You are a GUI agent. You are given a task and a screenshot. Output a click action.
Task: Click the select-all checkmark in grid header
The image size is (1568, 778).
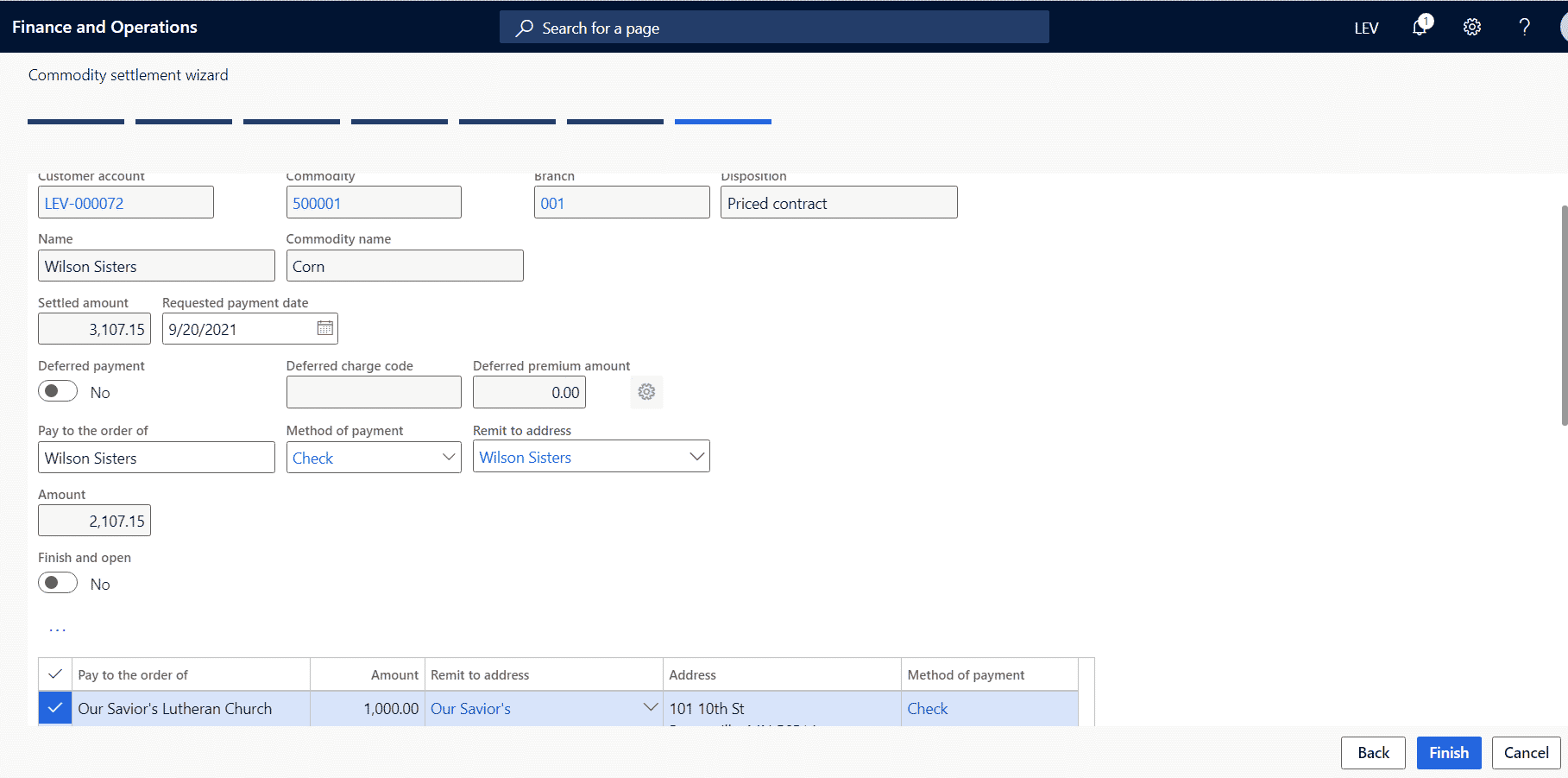[x=55, y=674]
